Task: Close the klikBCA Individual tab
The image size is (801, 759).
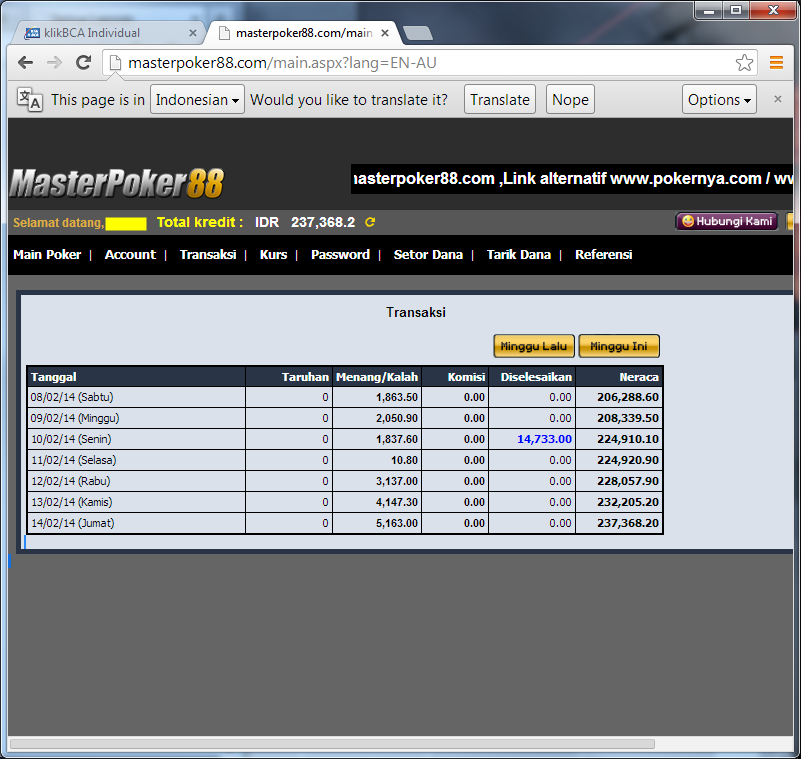Action: [x=193, y=33]
